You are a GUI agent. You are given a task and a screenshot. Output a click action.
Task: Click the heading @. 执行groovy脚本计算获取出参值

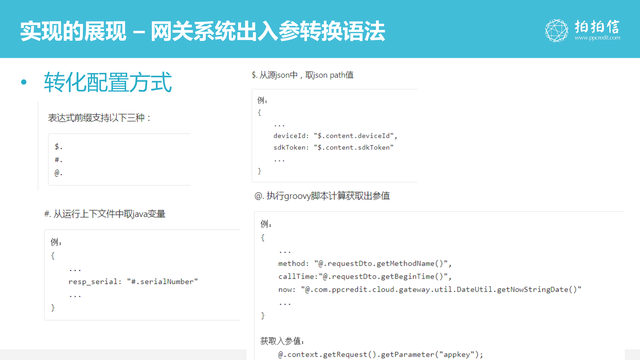(x=322, y=196)
